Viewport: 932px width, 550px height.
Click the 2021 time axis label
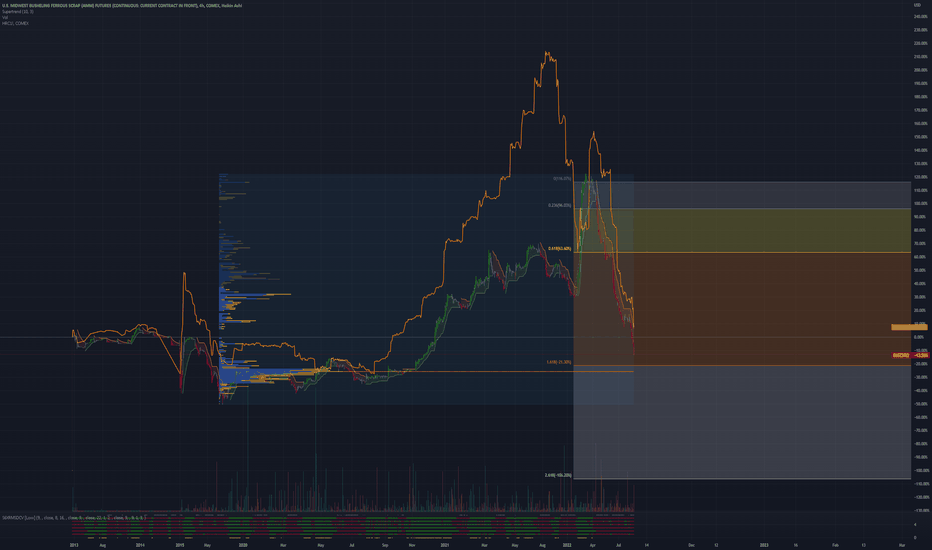(445, 545)
